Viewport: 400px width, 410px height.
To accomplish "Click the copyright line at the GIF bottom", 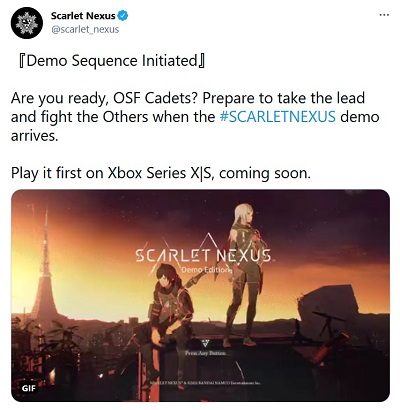I will [204, 383].
